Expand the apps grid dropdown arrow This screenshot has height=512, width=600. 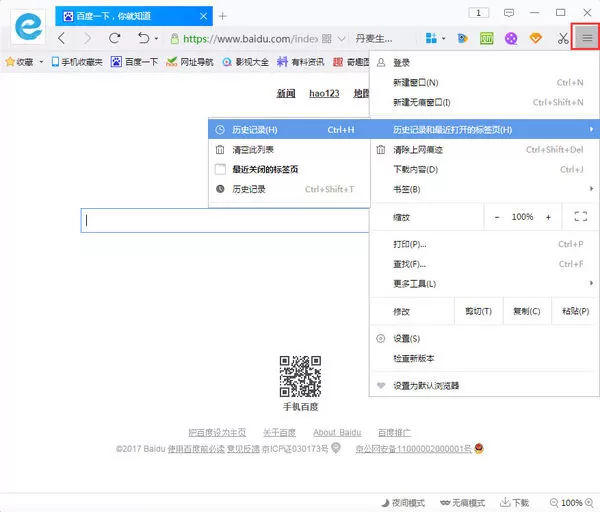[x=443, y=39]
